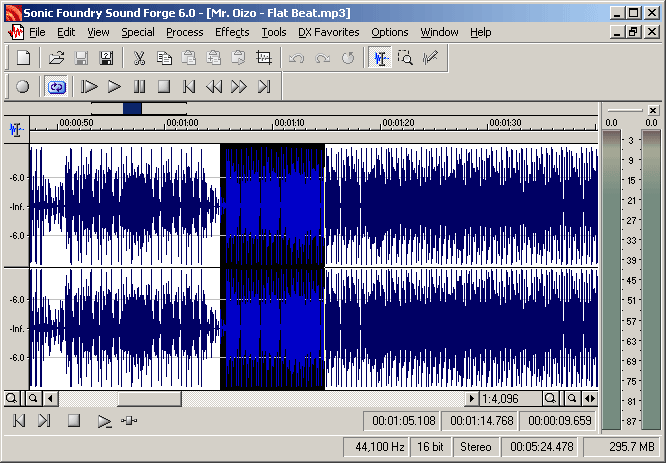Click the Save As disk icon

[x=106, y=58]
